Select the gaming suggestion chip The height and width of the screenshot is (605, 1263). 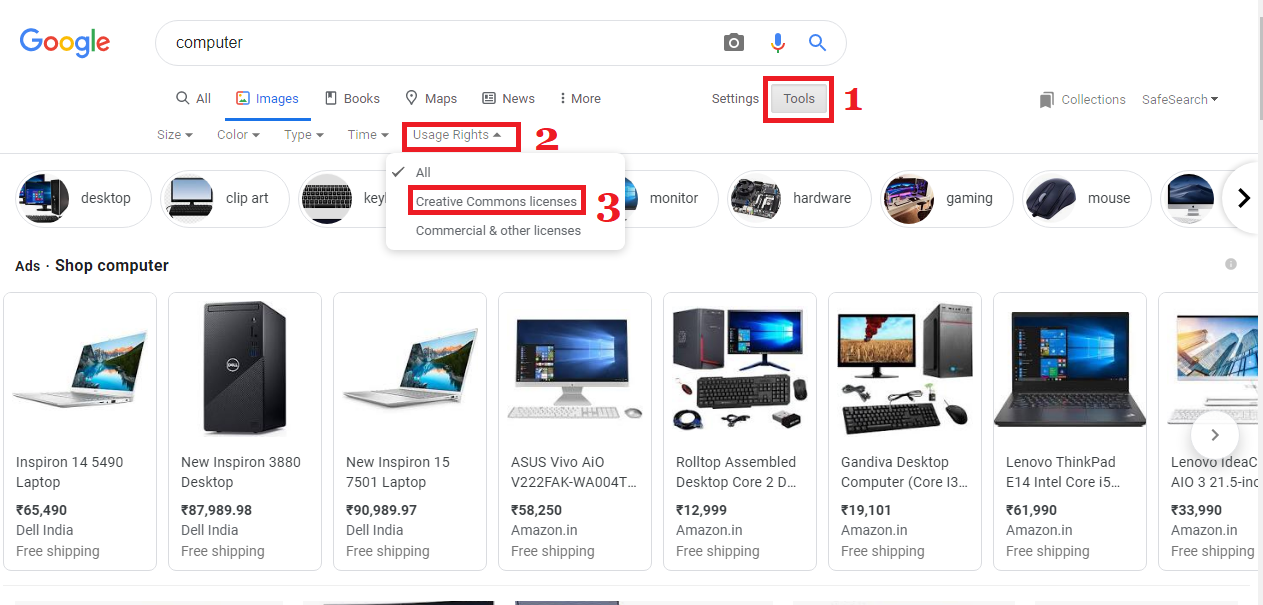[946, 198]
